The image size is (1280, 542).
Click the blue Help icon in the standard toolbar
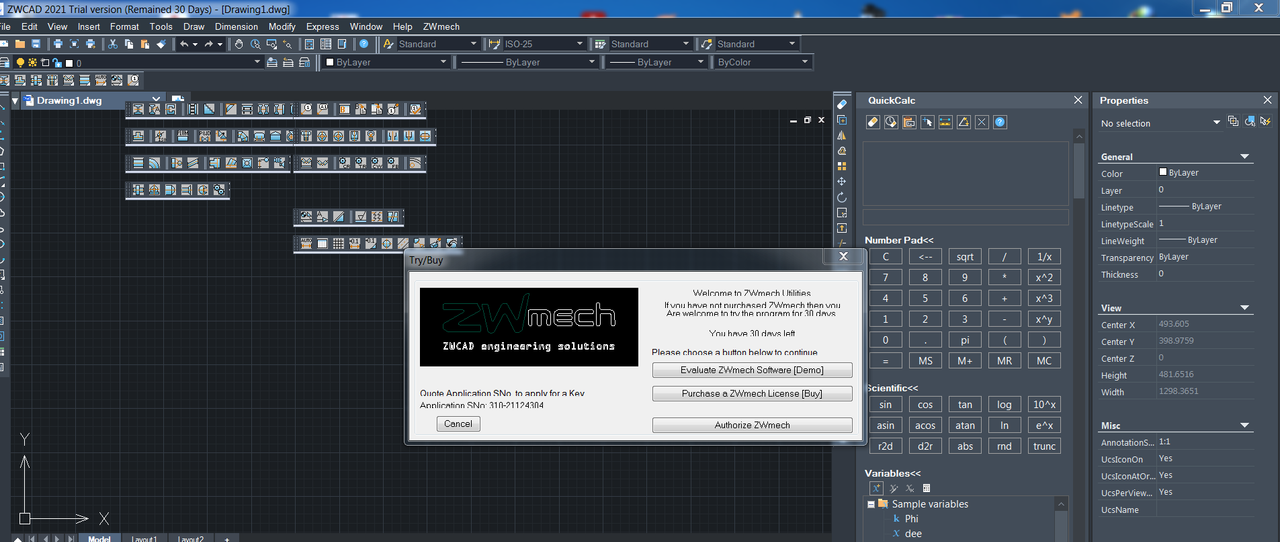(x=363, y=44)
